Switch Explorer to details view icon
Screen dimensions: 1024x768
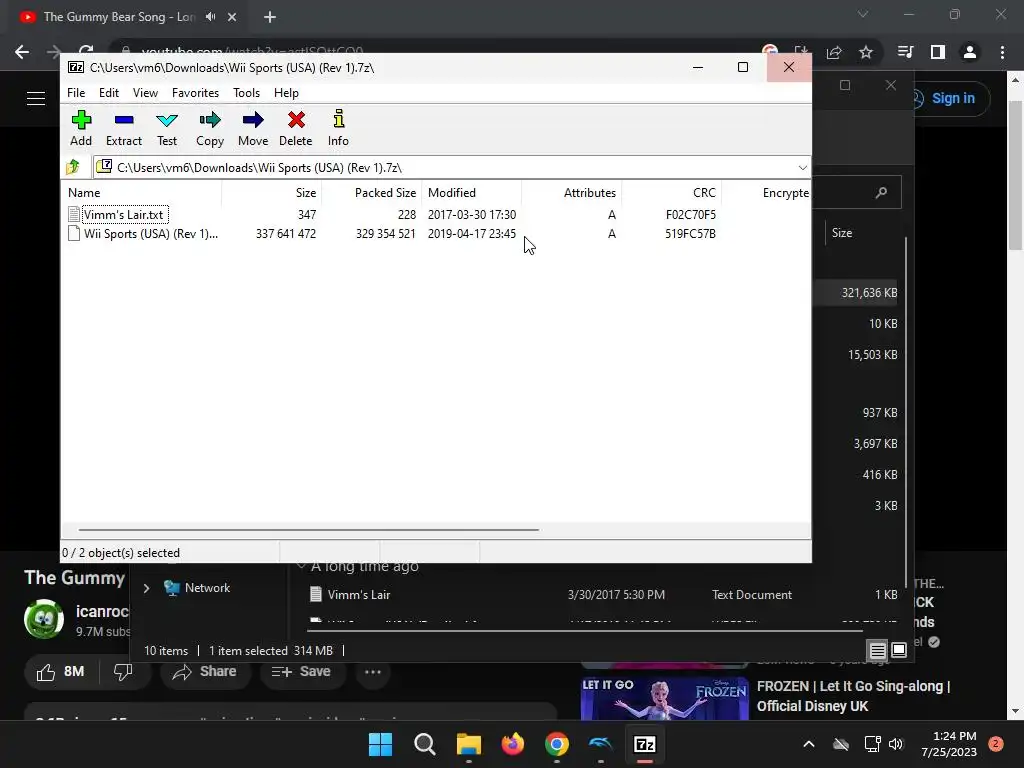click(877, 650)
